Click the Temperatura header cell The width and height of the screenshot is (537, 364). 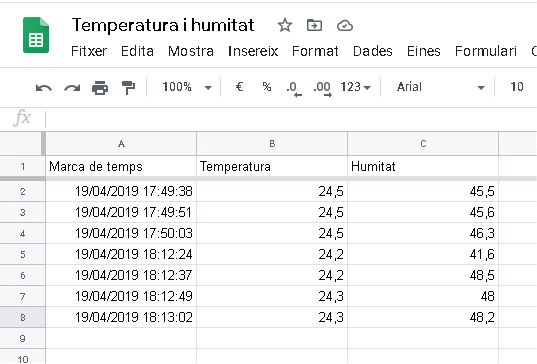pos(272,167)
